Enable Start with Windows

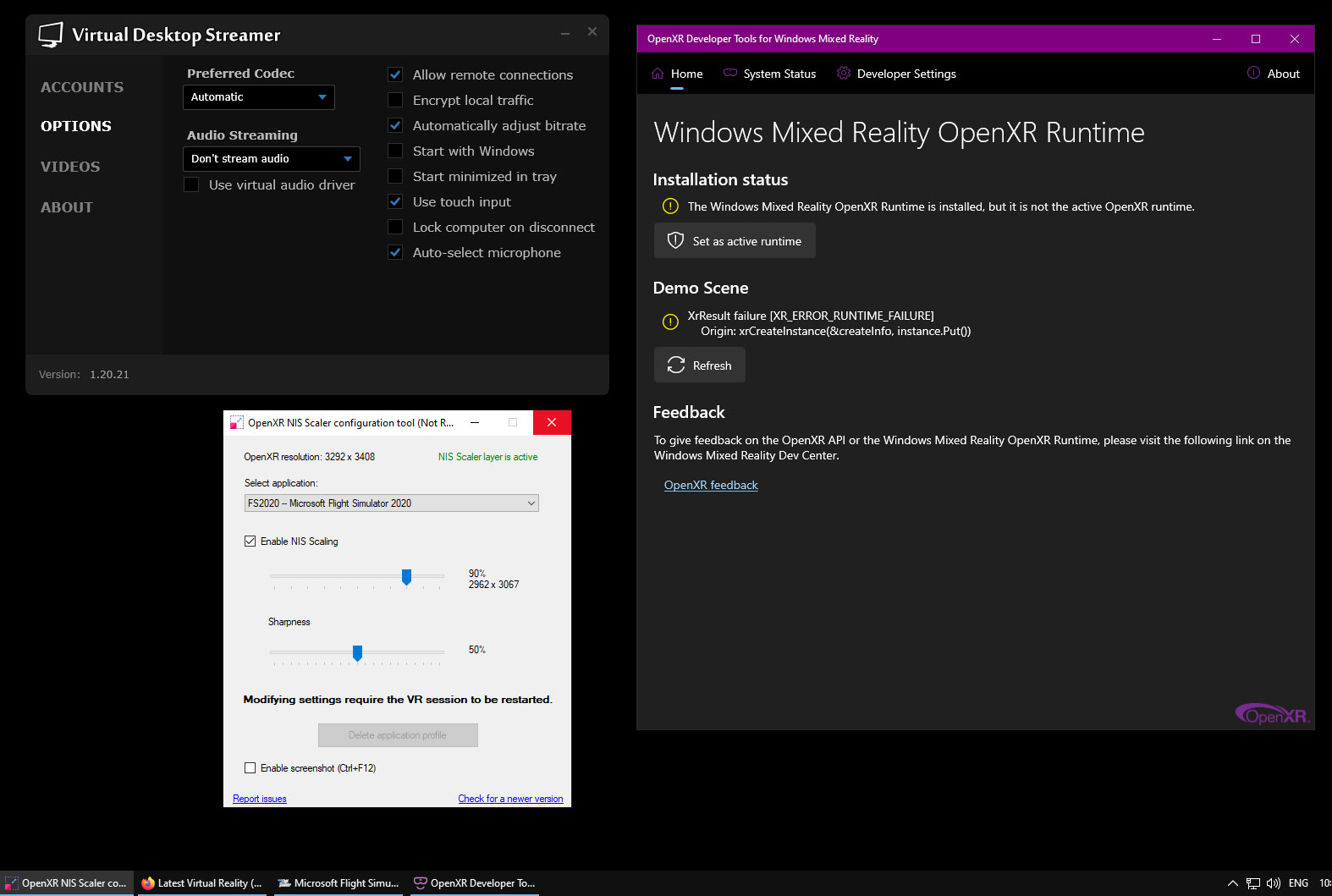point(395,151)
